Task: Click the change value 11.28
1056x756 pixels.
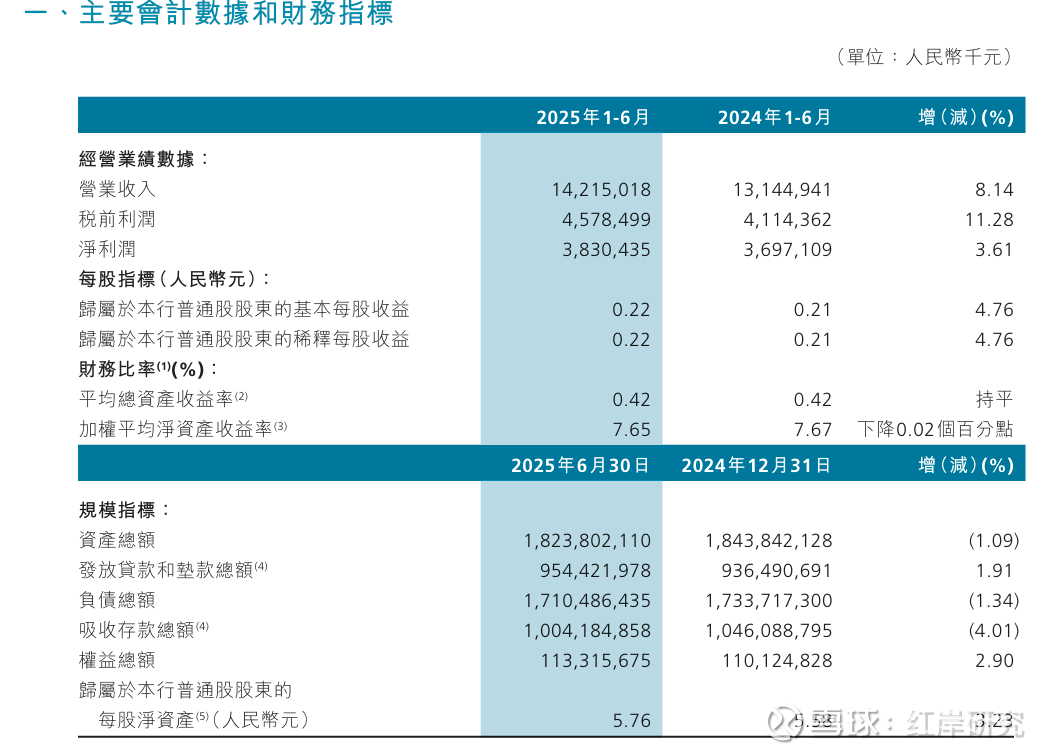Action: click(989, 220)
